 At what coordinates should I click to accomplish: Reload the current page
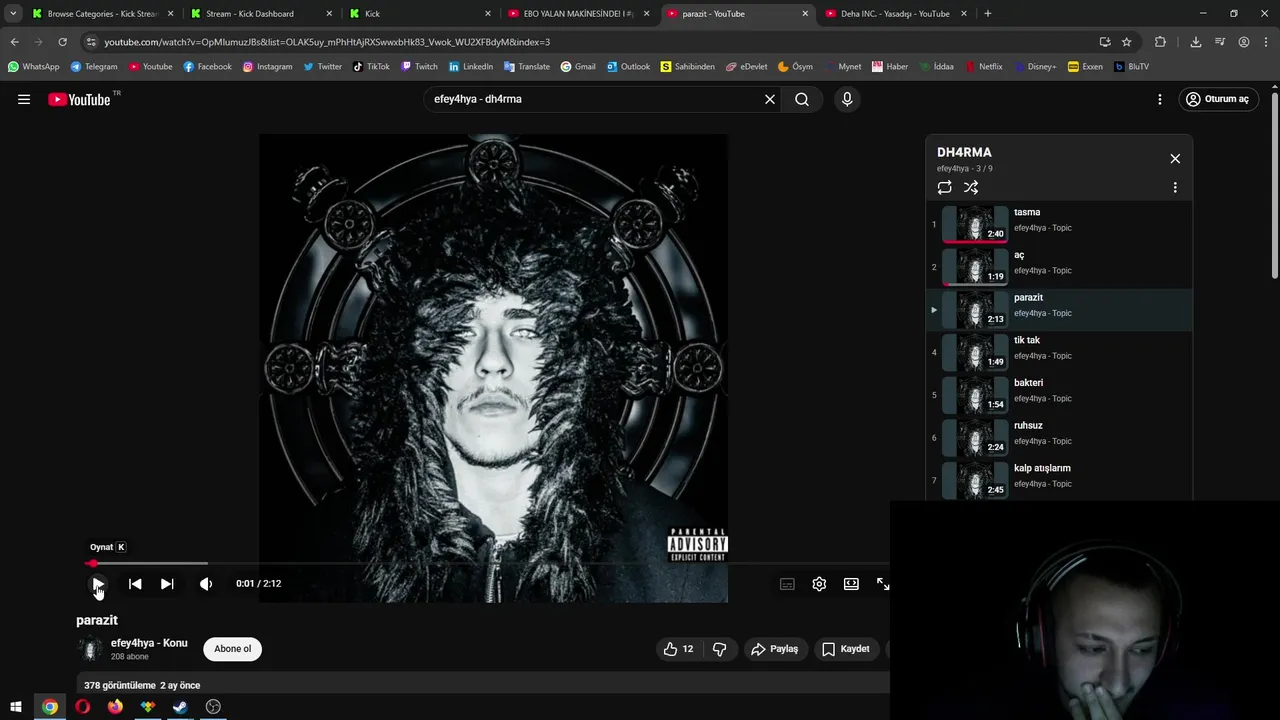[62, 42]
